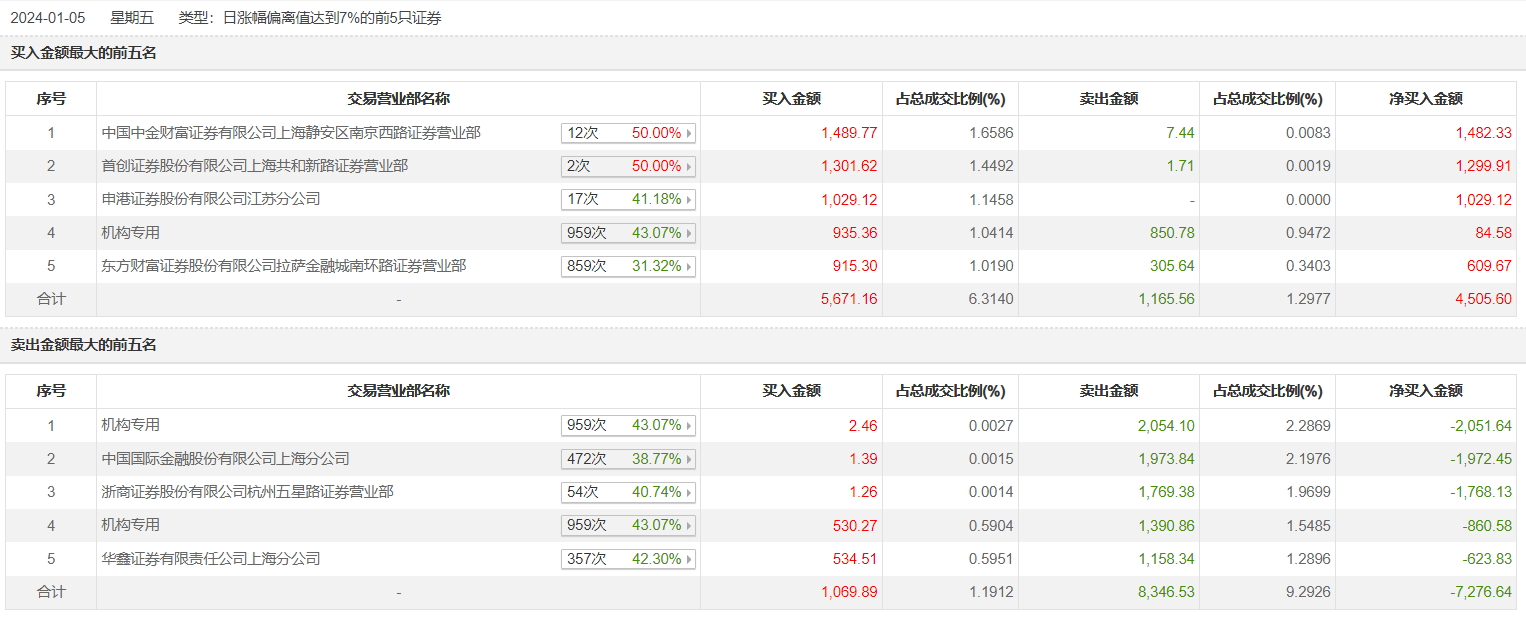Open 中国中金财富证券上海静安区南京西路营业部 link
The height and width of the screenshot is (620, 1526).
pos(291,133)
